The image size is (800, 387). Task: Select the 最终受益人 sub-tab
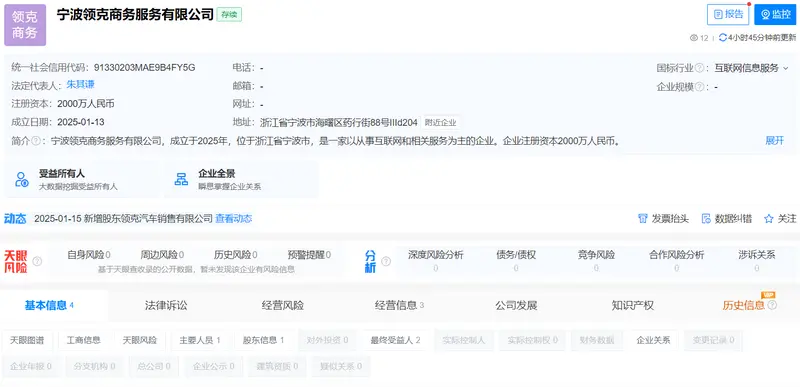(396, 340)
